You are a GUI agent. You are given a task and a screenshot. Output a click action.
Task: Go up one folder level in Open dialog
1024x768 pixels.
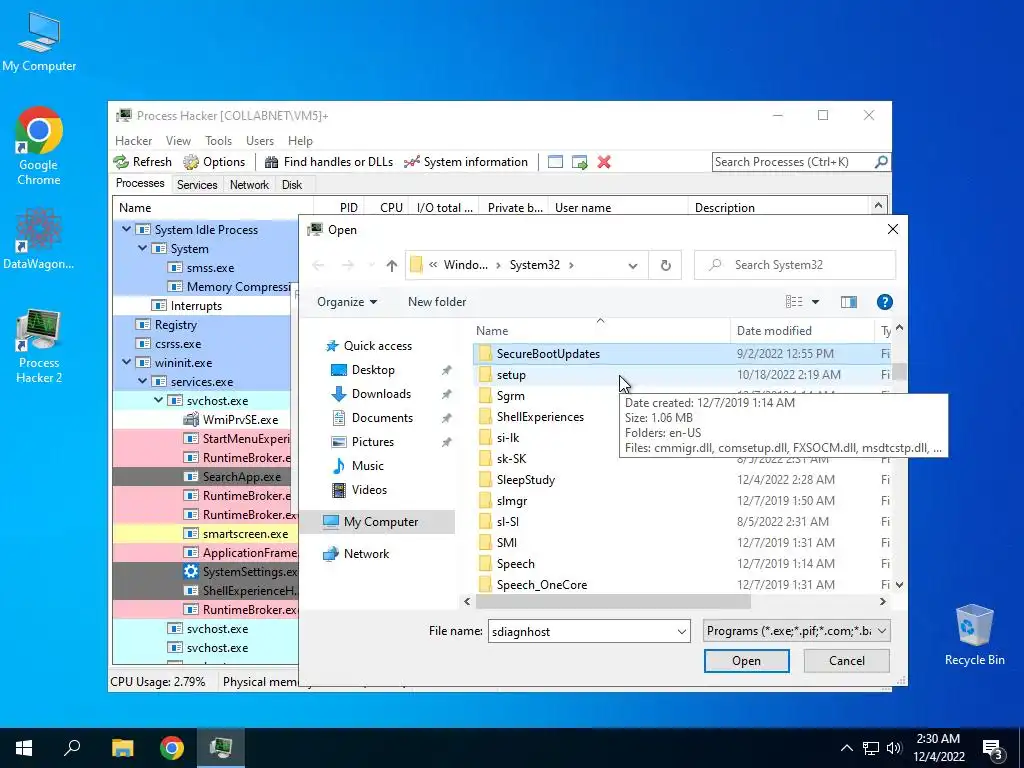point(391,265)
